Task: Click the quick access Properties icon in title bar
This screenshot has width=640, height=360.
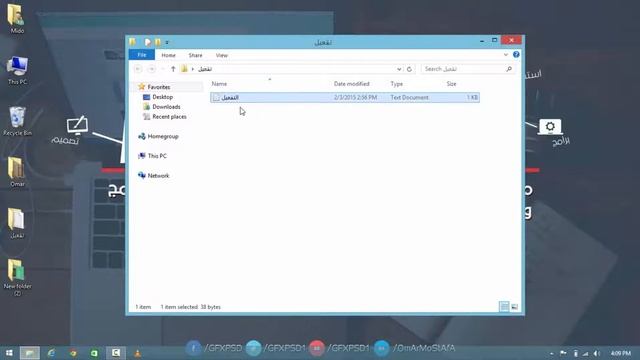Action: [147, 42]
